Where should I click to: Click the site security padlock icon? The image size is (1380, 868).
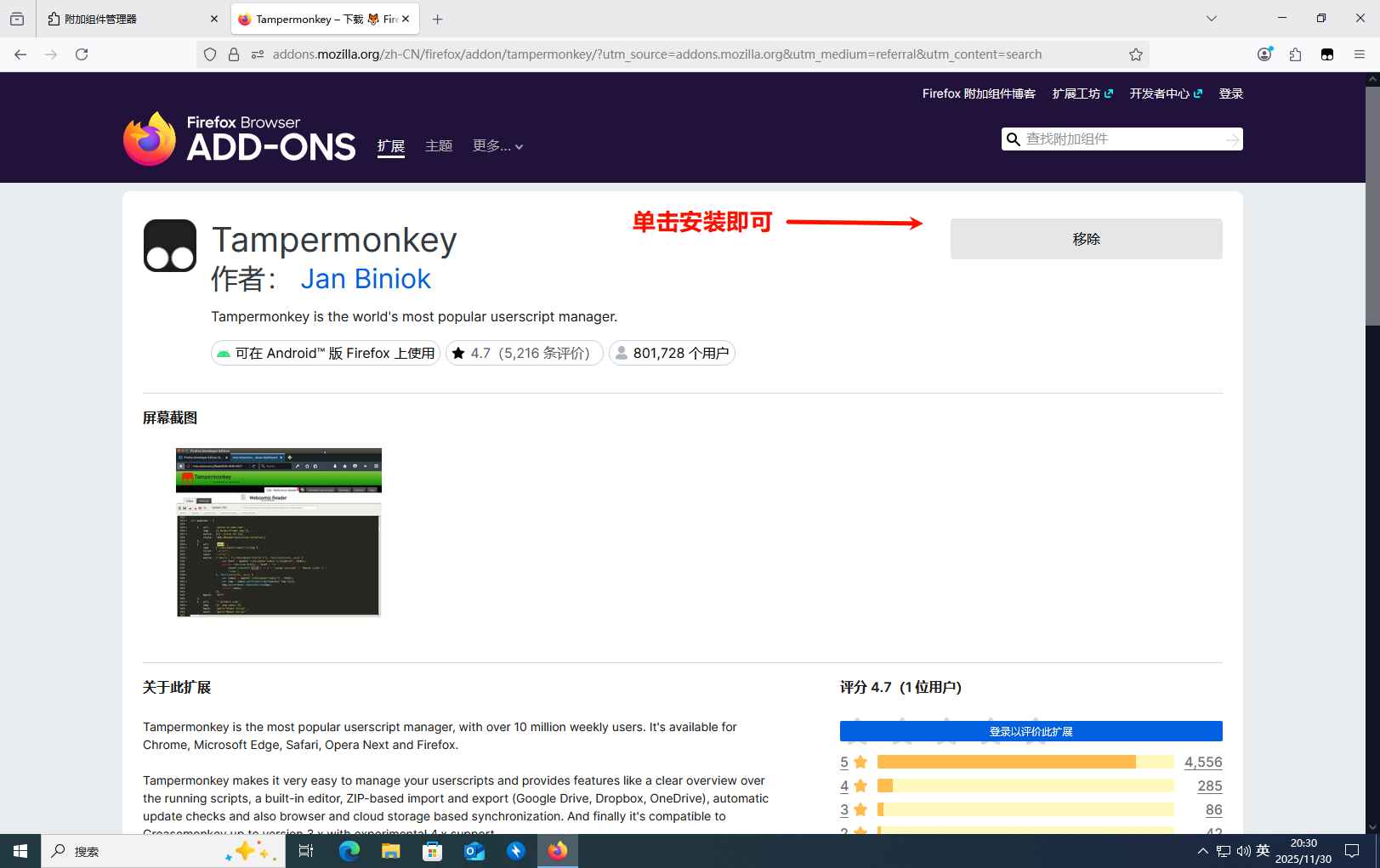[x=234, y=54]
